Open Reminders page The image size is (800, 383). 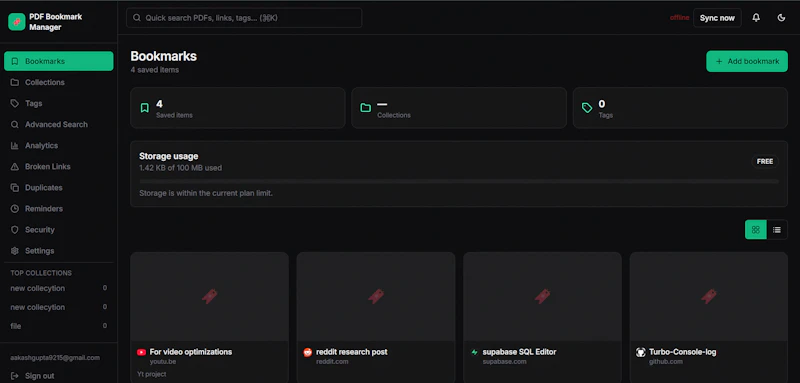pyautogui.click(x=59, y=209)
